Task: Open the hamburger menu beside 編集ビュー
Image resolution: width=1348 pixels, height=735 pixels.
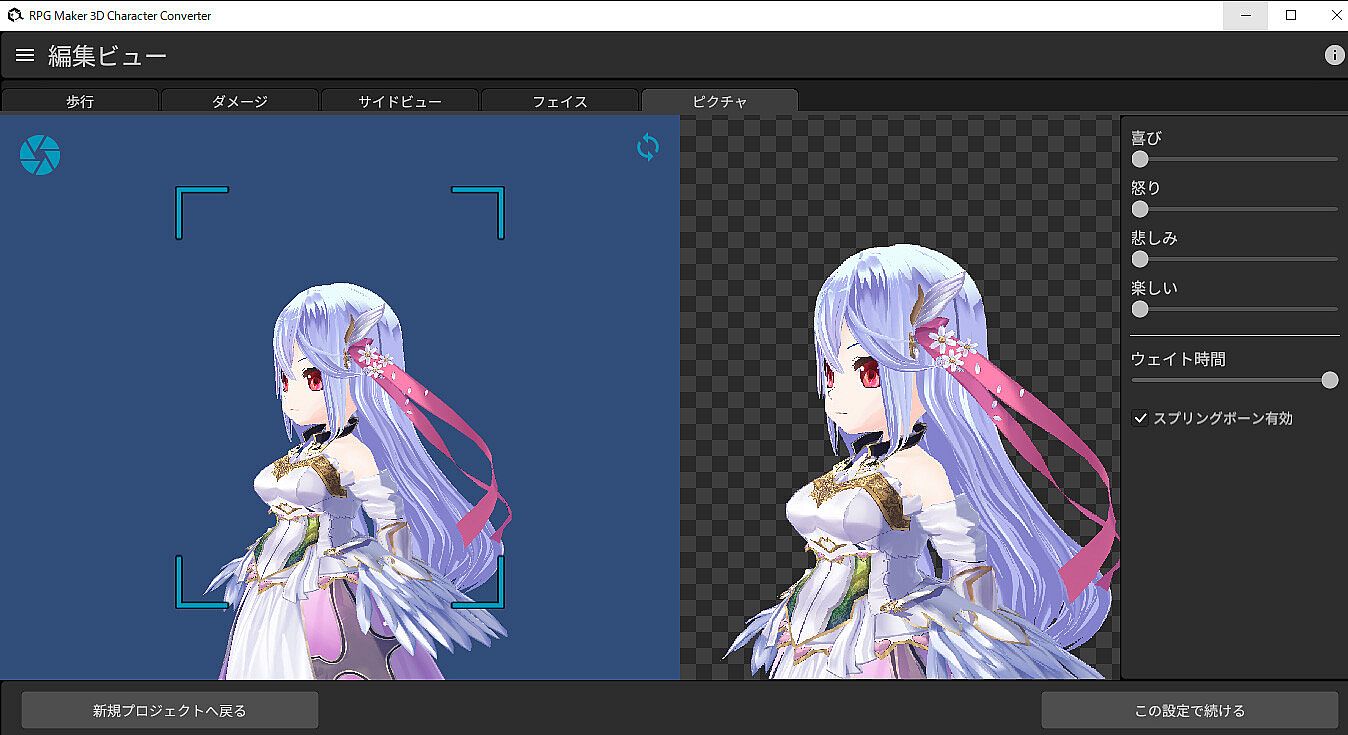Action: pyautogui.click(x=25, y=56)
